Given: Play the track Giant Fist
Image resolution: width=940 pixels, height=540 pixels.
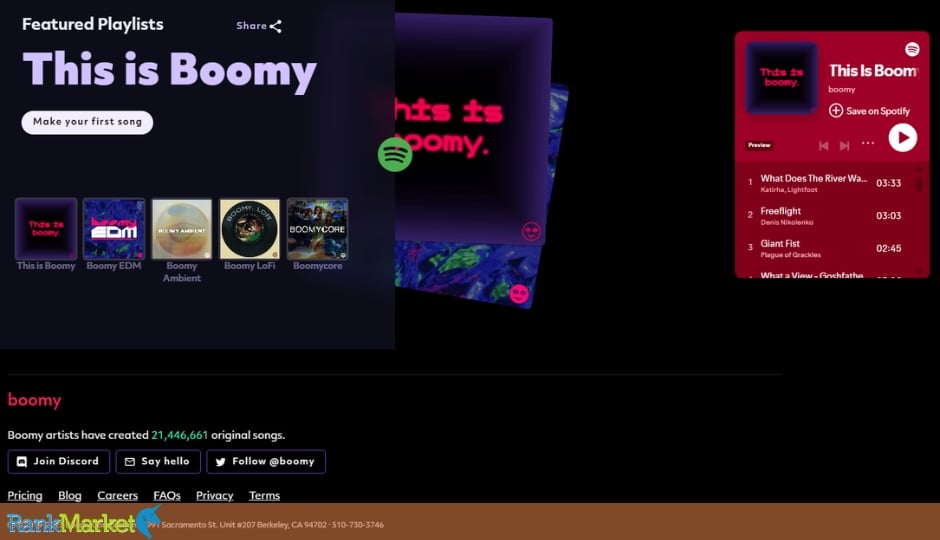Looking at the screenshot, I should coord(780,243).
